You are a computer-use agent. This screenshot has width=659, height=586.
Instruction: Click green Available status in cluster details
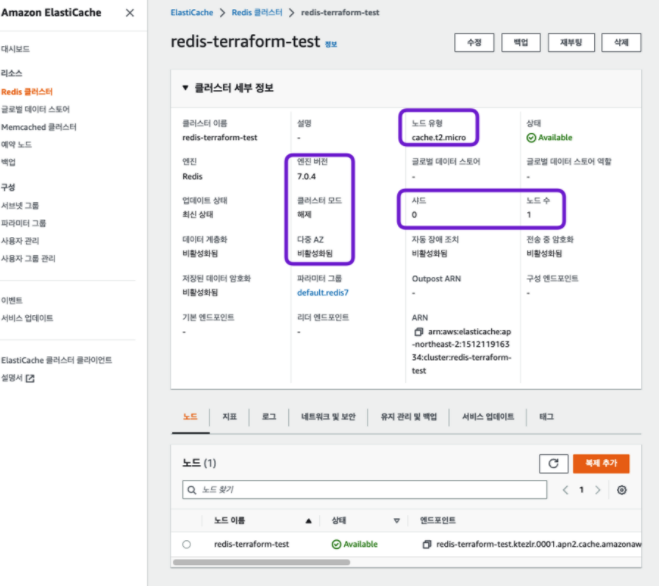[x=549, y=137]
